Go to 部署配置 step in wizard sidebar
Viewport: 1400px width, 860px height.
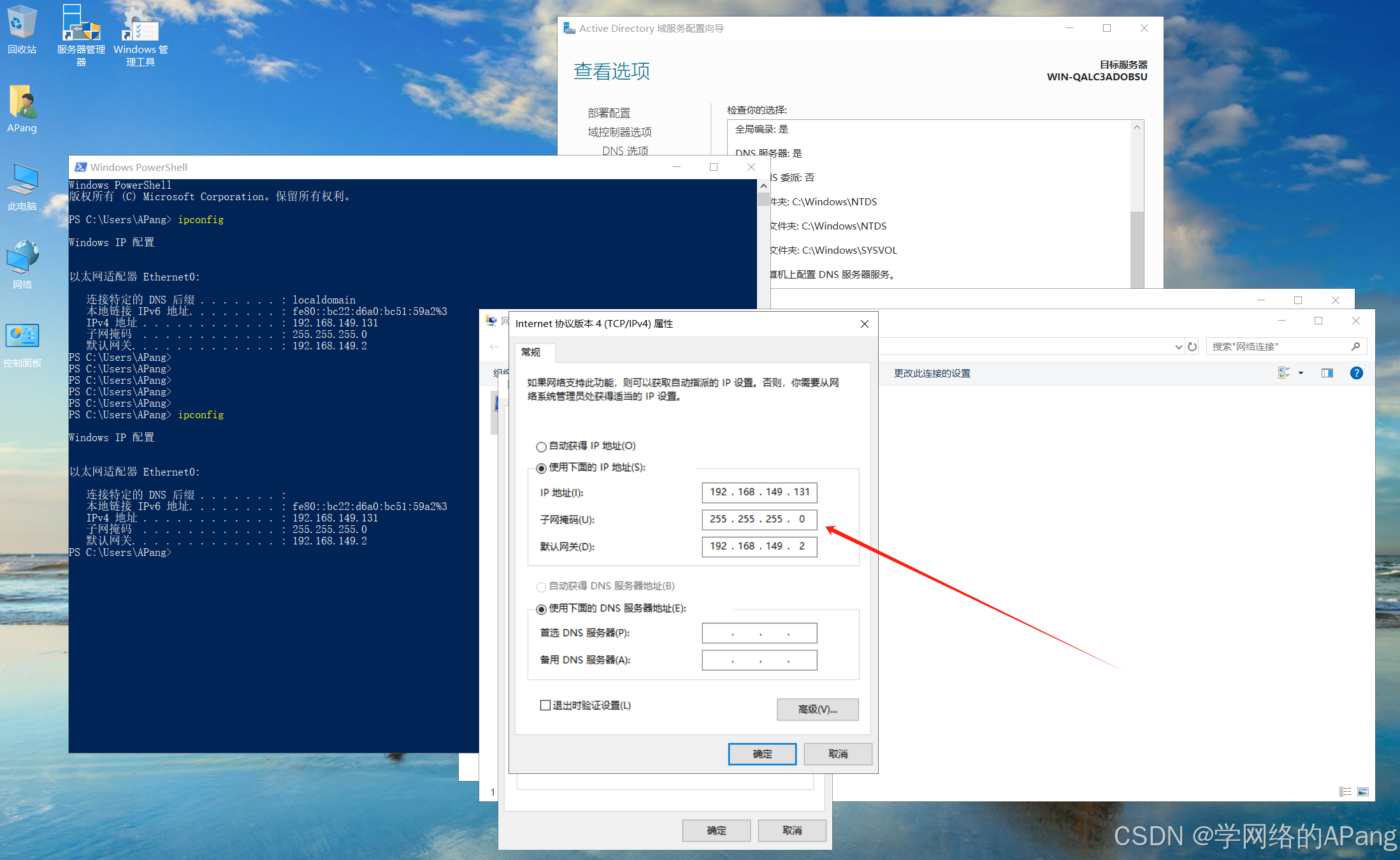click(x=609, y=113)
